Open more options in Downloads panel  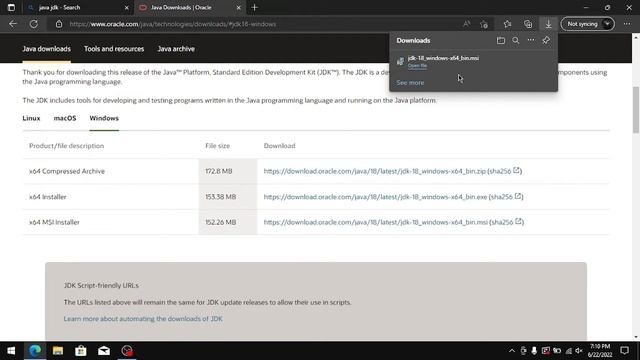(x=531, y=40)
